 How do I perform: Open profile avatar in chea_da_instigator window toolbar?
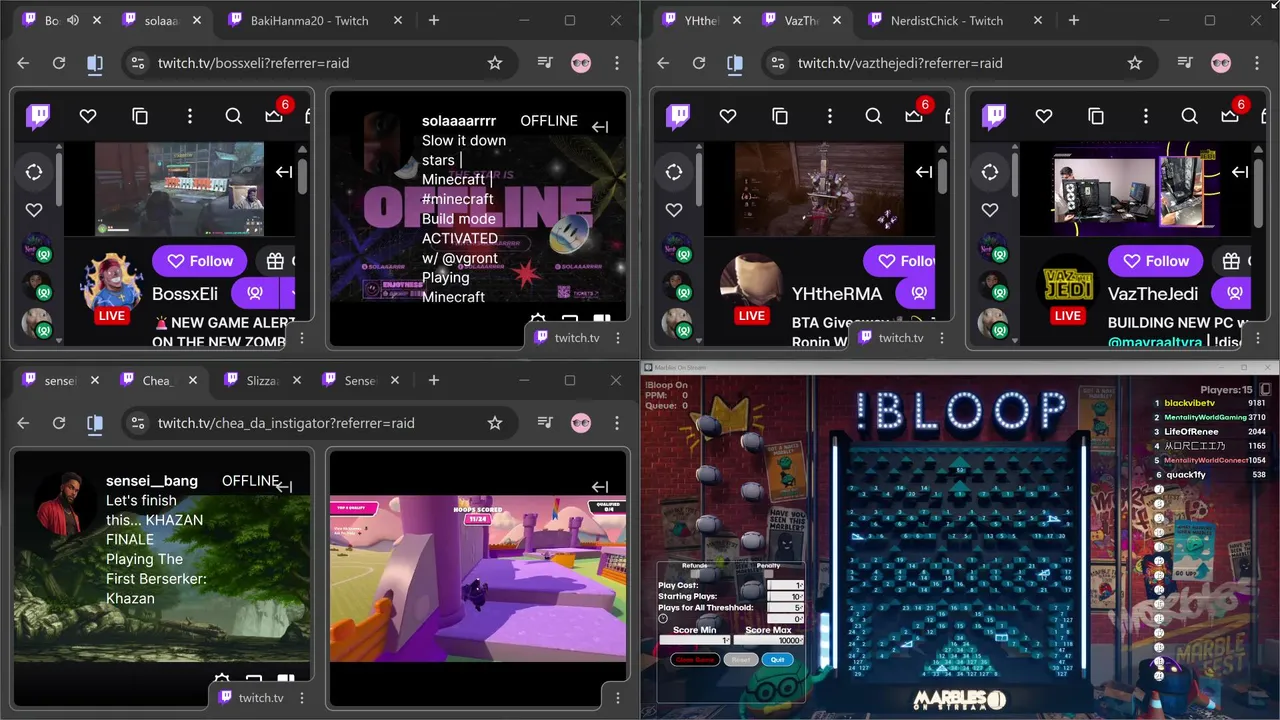(x=581, y=423)
